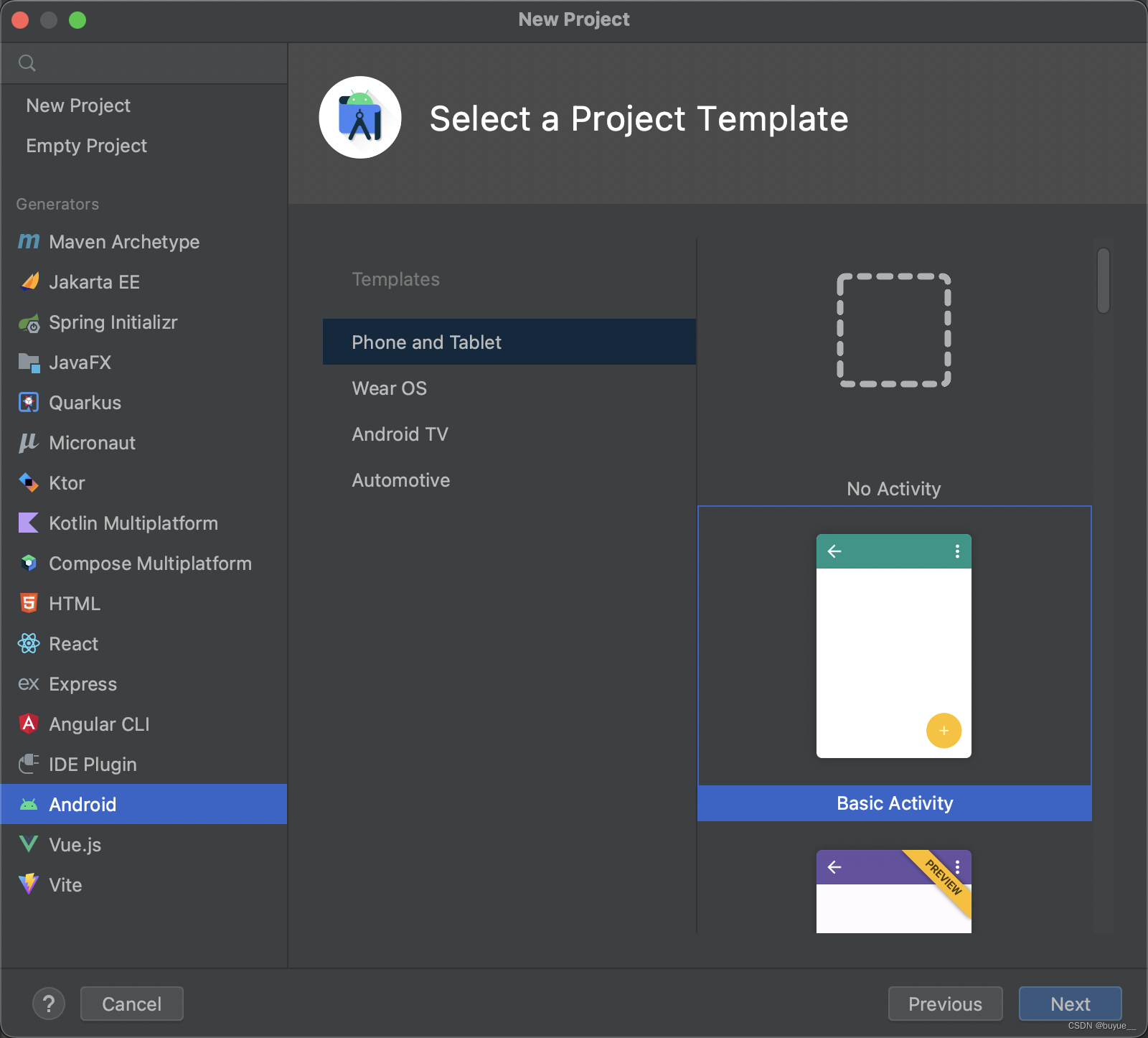The height and width of the screenshot is (1038, 1148).
Task: Switch to the Wear OS templates
Action: (509, 388)
